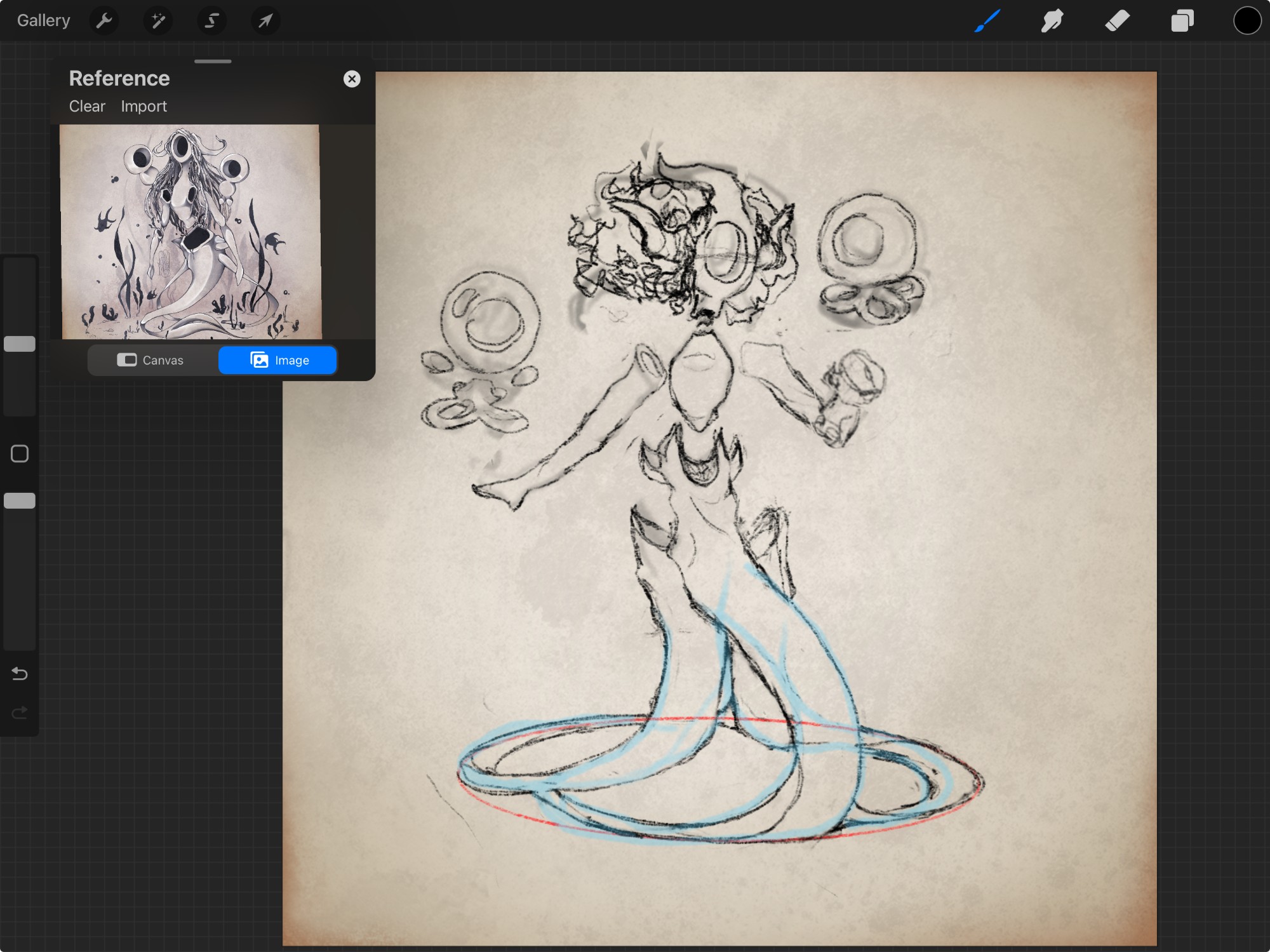Switch reference view to Canvas
The width and height of the screenshot is (1270, 952).
coord(151,360)
